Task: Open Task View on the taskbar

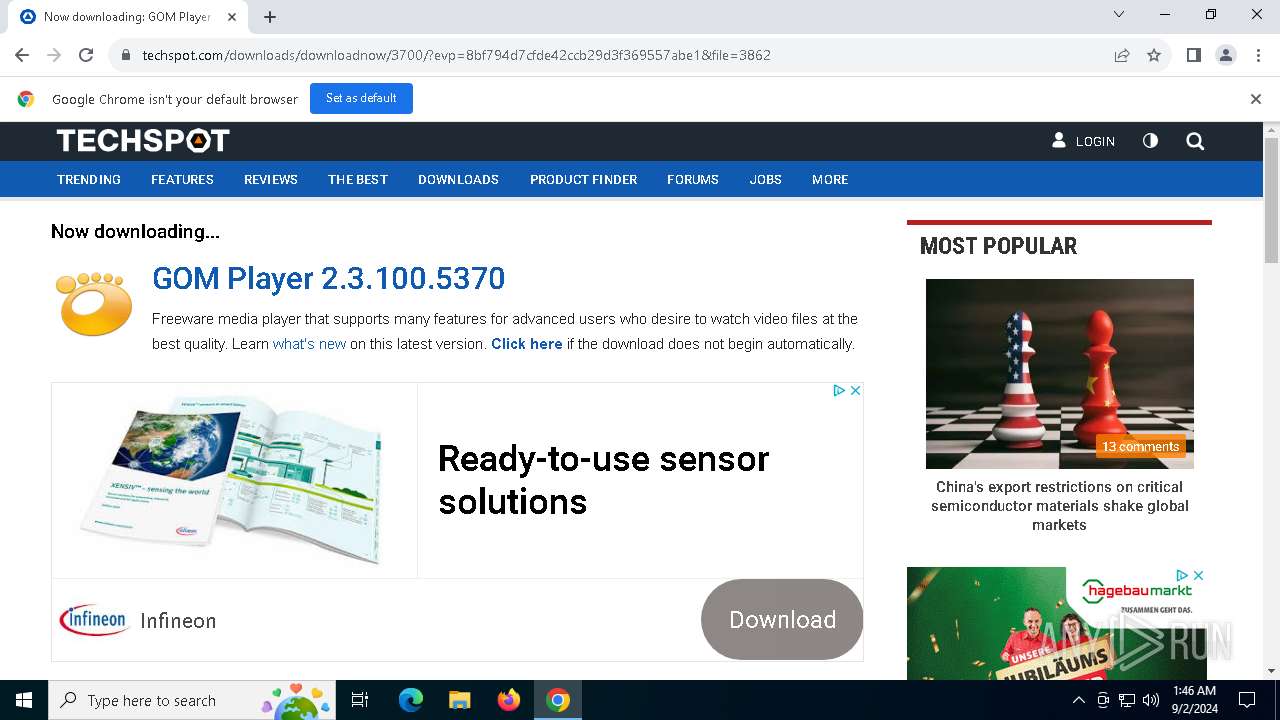Action: point(360,700)
